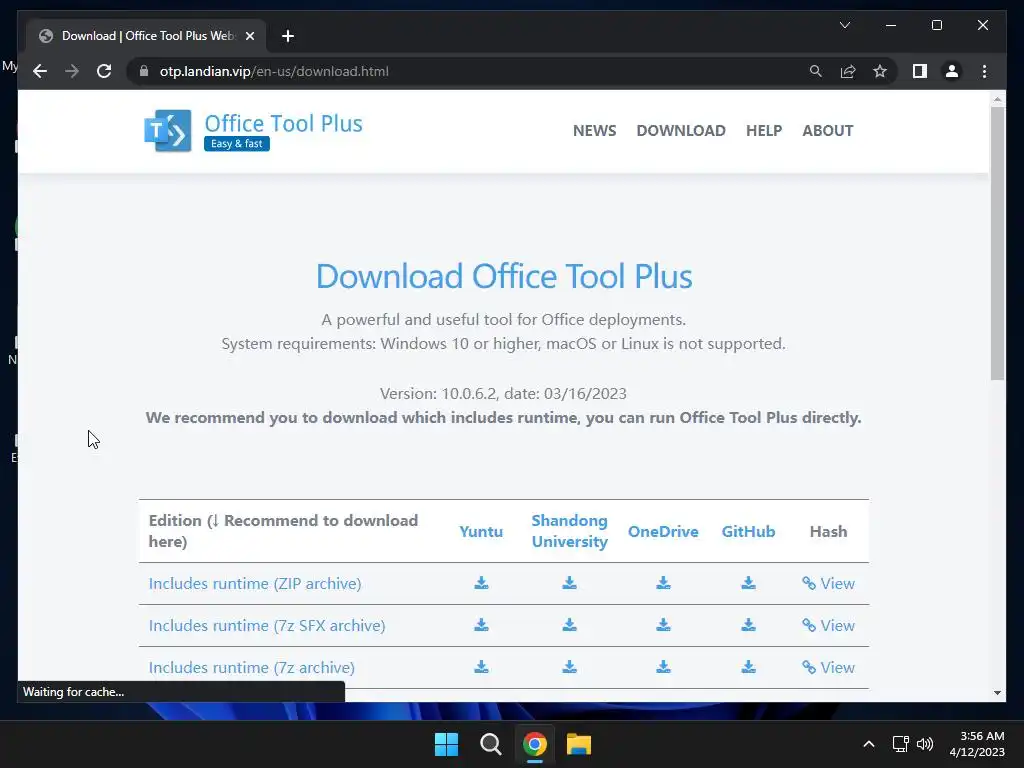Viewport: 1024px width, 768px height.
Task: Click the lock site info icon
Action: pos(144,71)
